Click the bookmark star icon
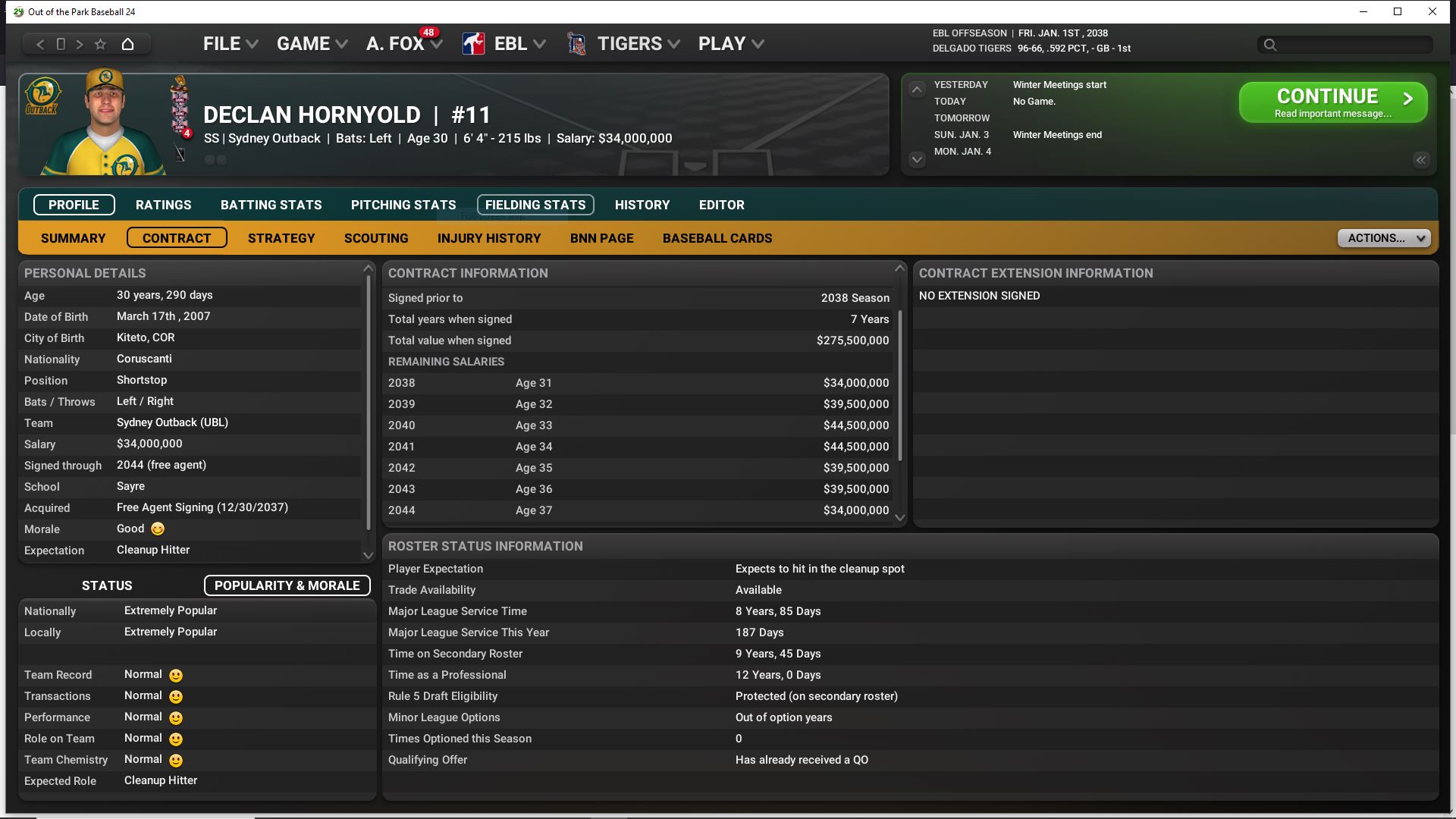This screenshot has width=1456, height=819. (x=100, y=44)
